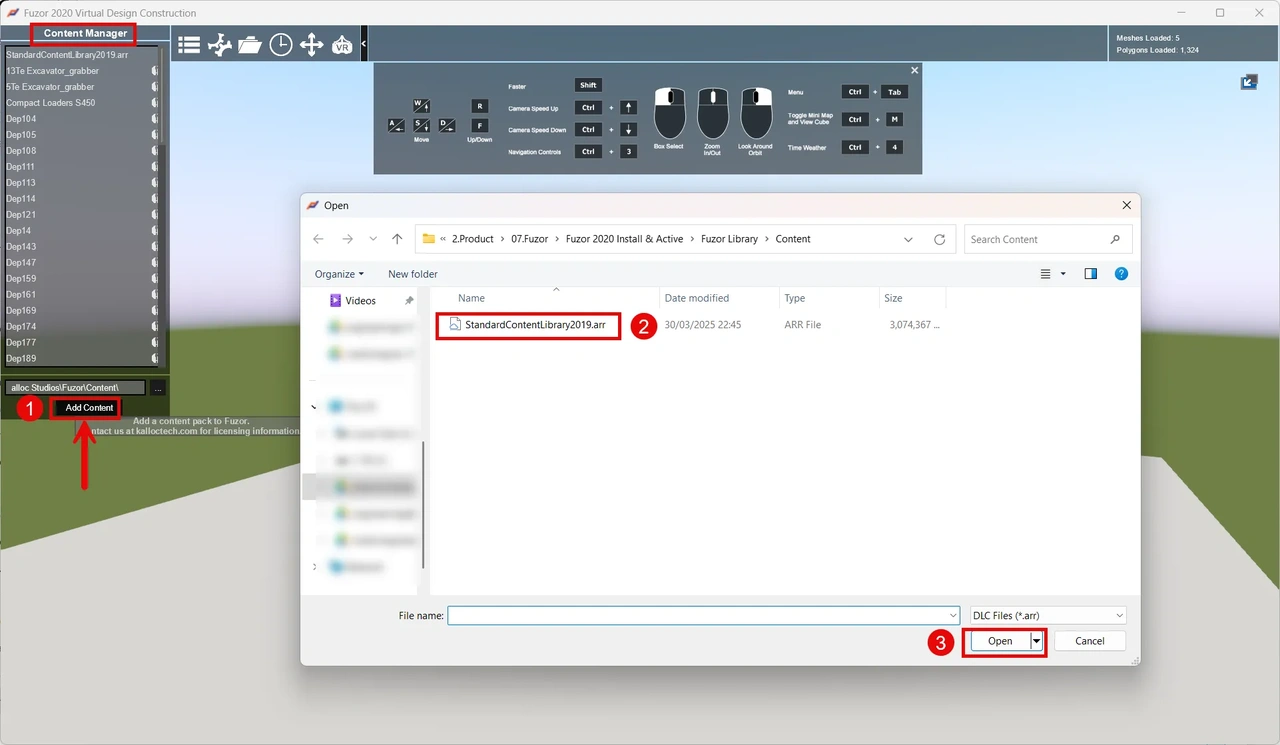Click the icon beside Dep104
The height and width of the screenshot is (745, 1280).
[x=155, y=119]
